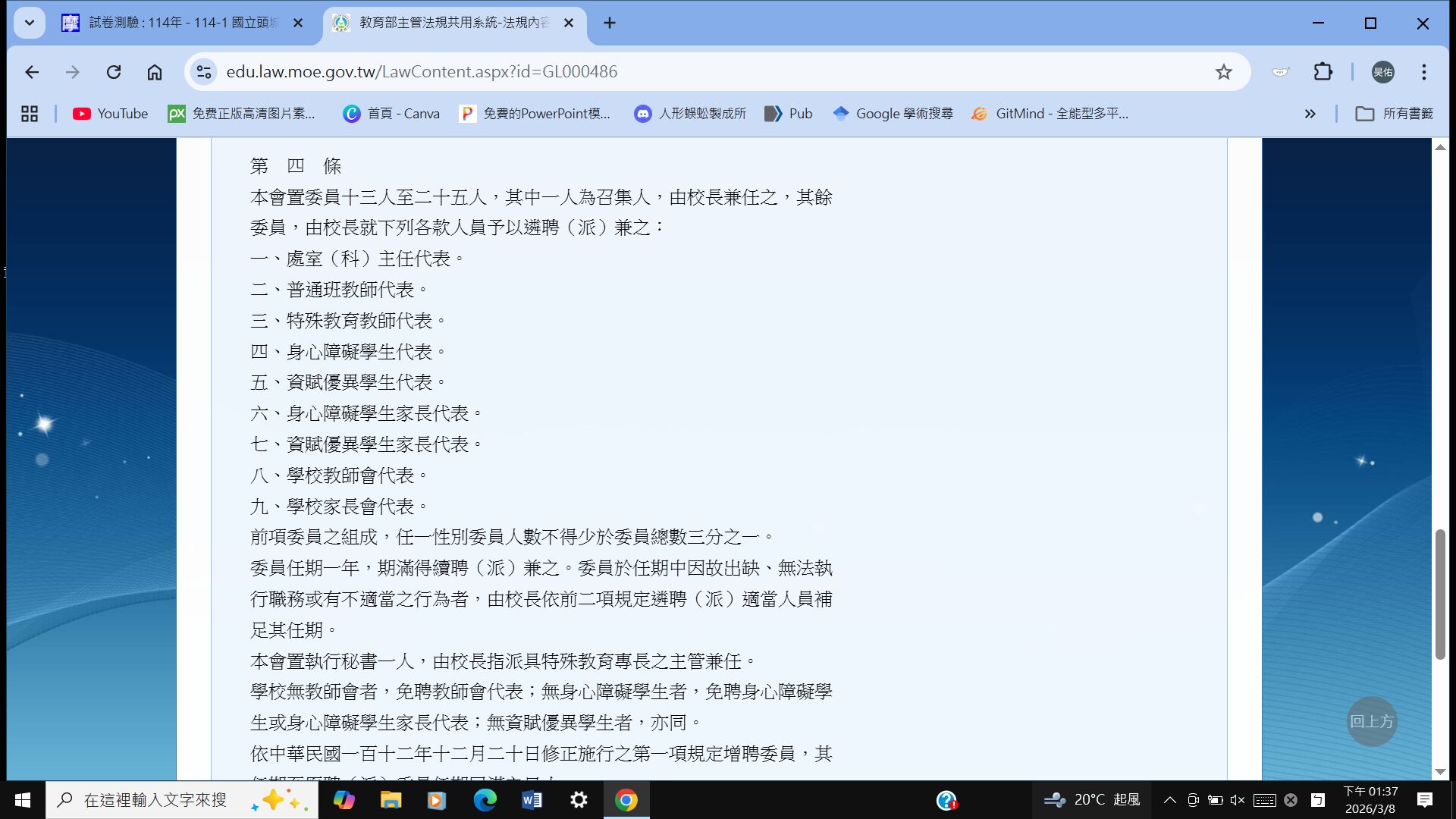Open the browser home page

point(155,72)
